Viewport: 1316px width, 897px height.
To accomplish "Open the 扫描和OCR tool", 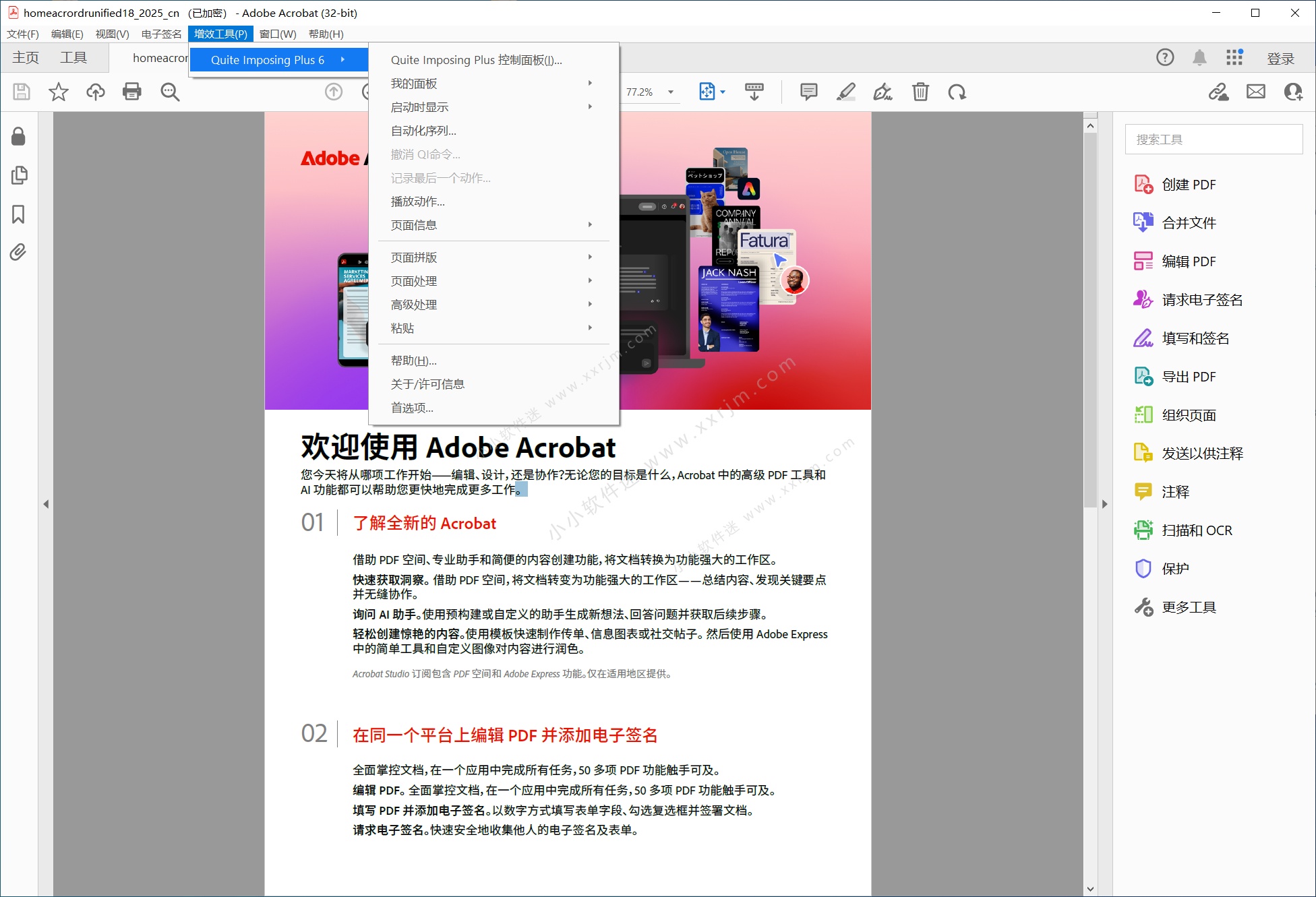I will click(x=1197, y=530).
